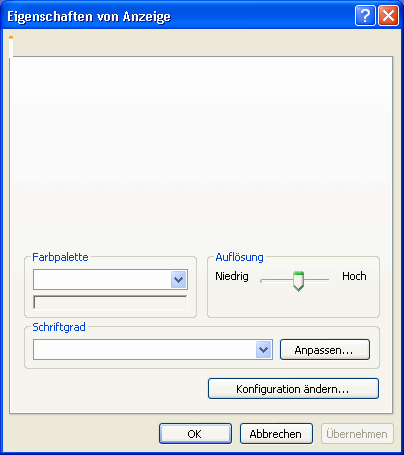Image resolution: width=404 pixels, height=455 pixels.
Task: Click the Hoch label in Auflösung
Action: click(354, 276)
